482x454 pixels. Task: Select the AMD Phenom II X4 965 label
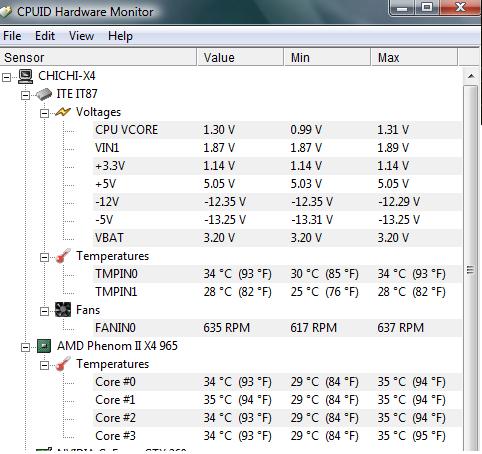click(x=117, y=346)
